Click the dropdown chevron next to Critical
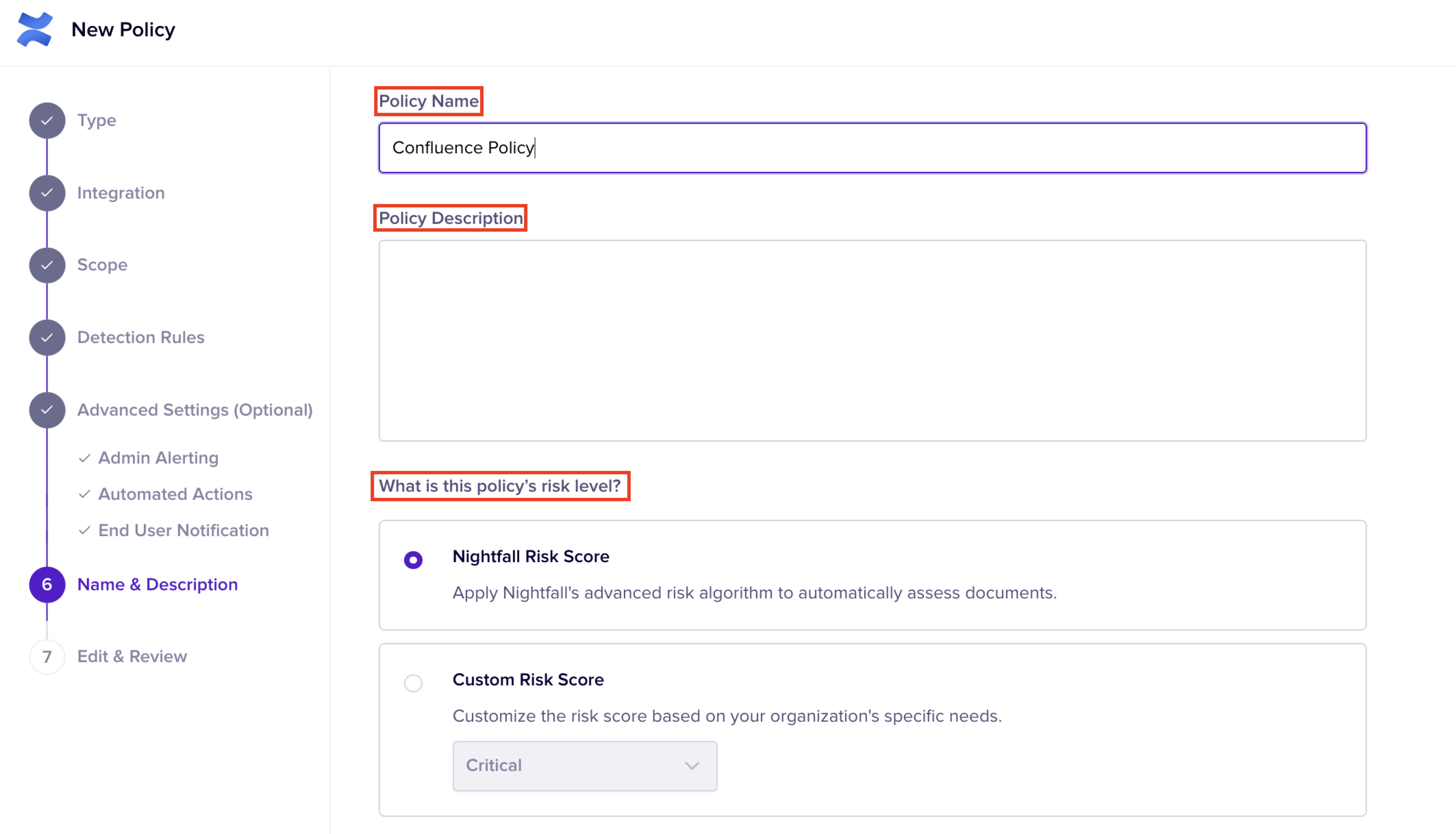The width and height of the screenshot is (1456, 834). 692,766
